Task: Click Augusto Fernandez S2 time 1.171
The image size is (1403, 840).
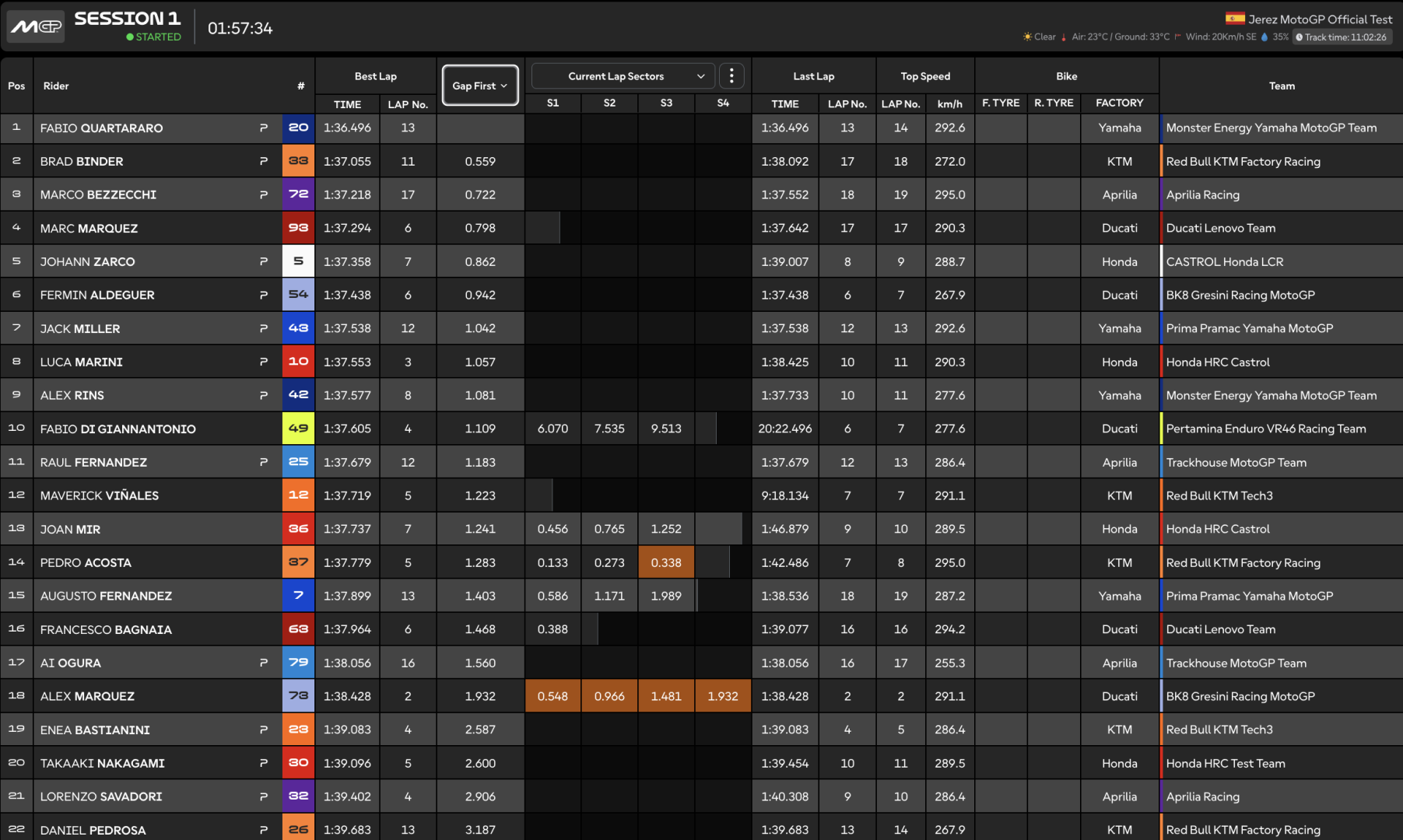Action: tap(609, 596)
